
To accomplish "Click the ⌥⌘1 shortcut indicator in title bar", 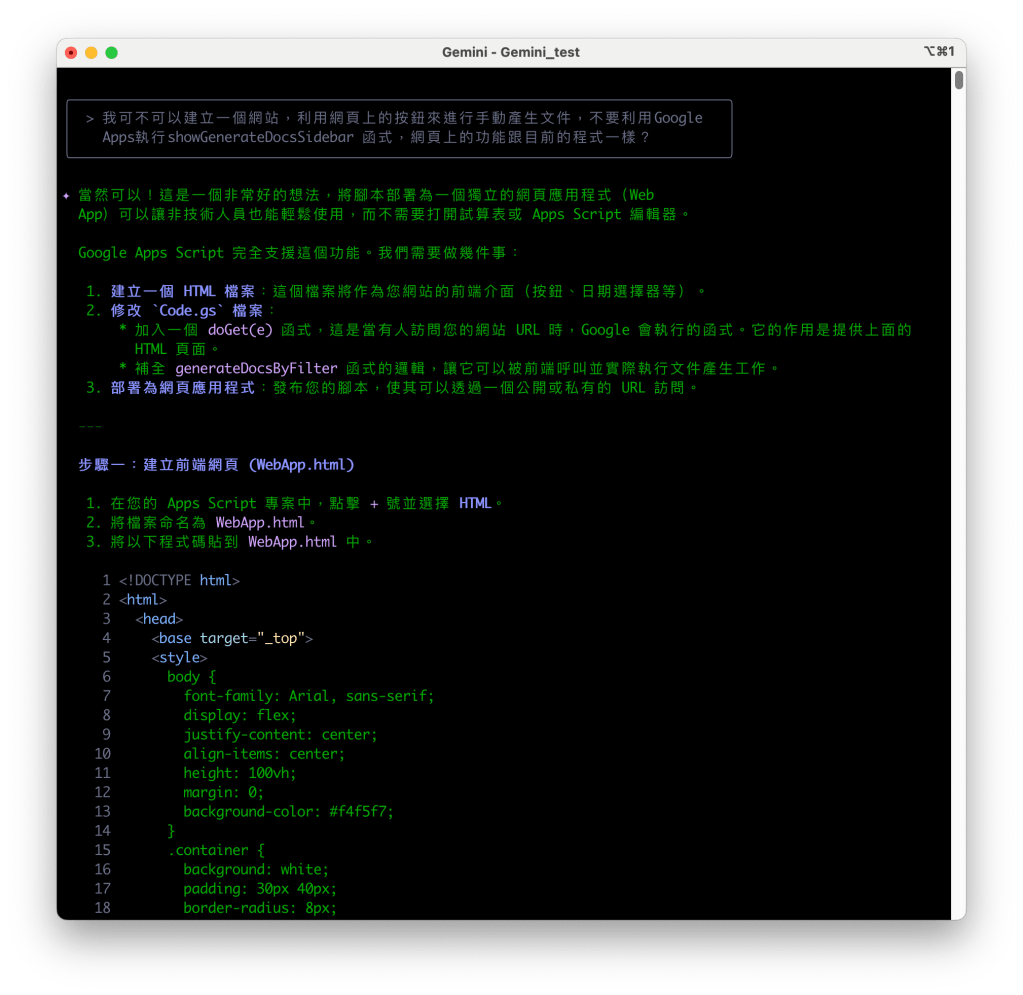I will (x=939, y=52).
